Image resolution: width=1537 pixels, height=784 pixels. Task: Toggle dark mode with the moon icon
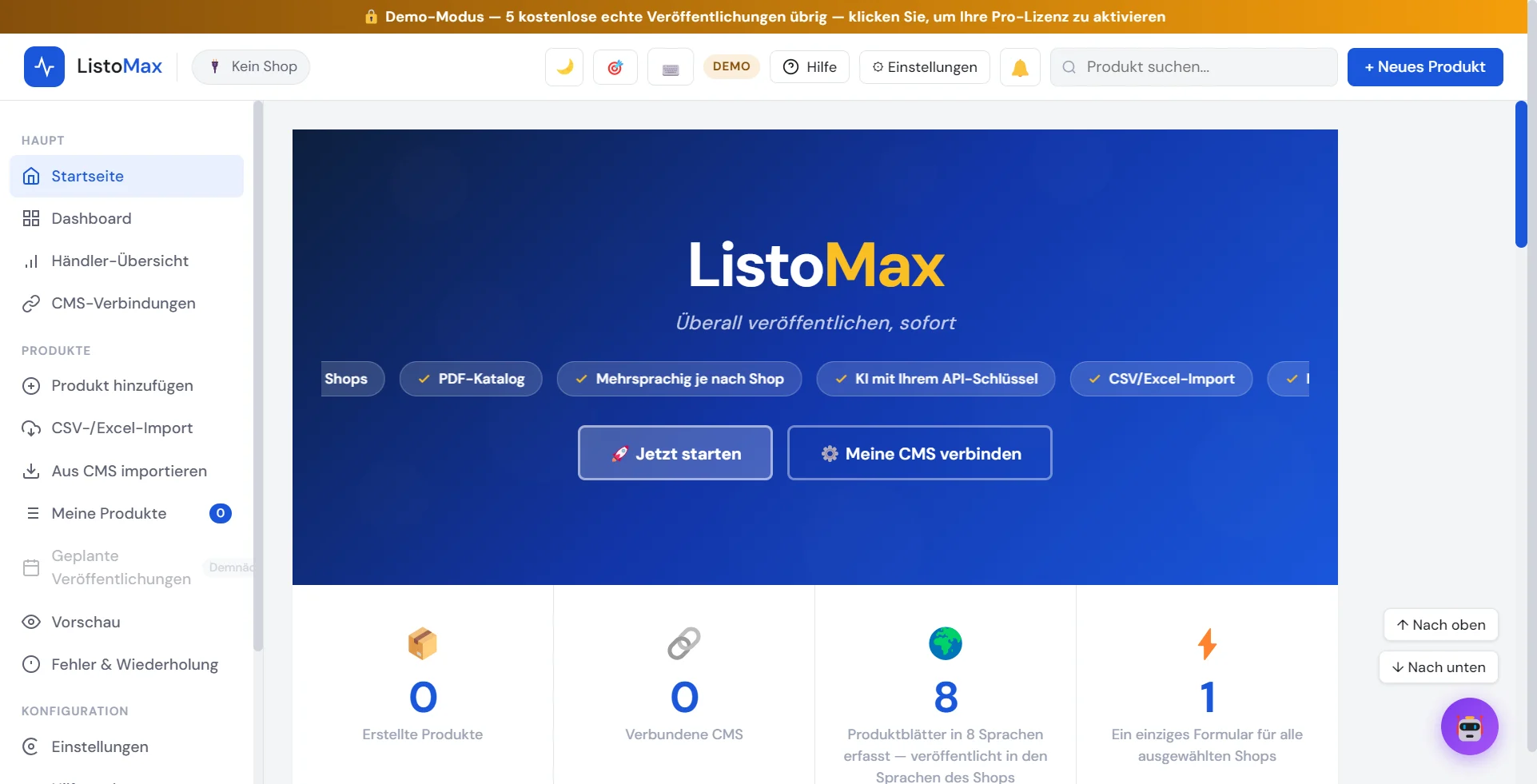(x=564, y=67)
